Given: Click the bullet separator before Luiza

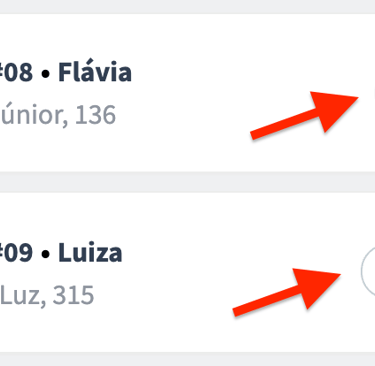Looking at the screenshot, I should 46,254.
